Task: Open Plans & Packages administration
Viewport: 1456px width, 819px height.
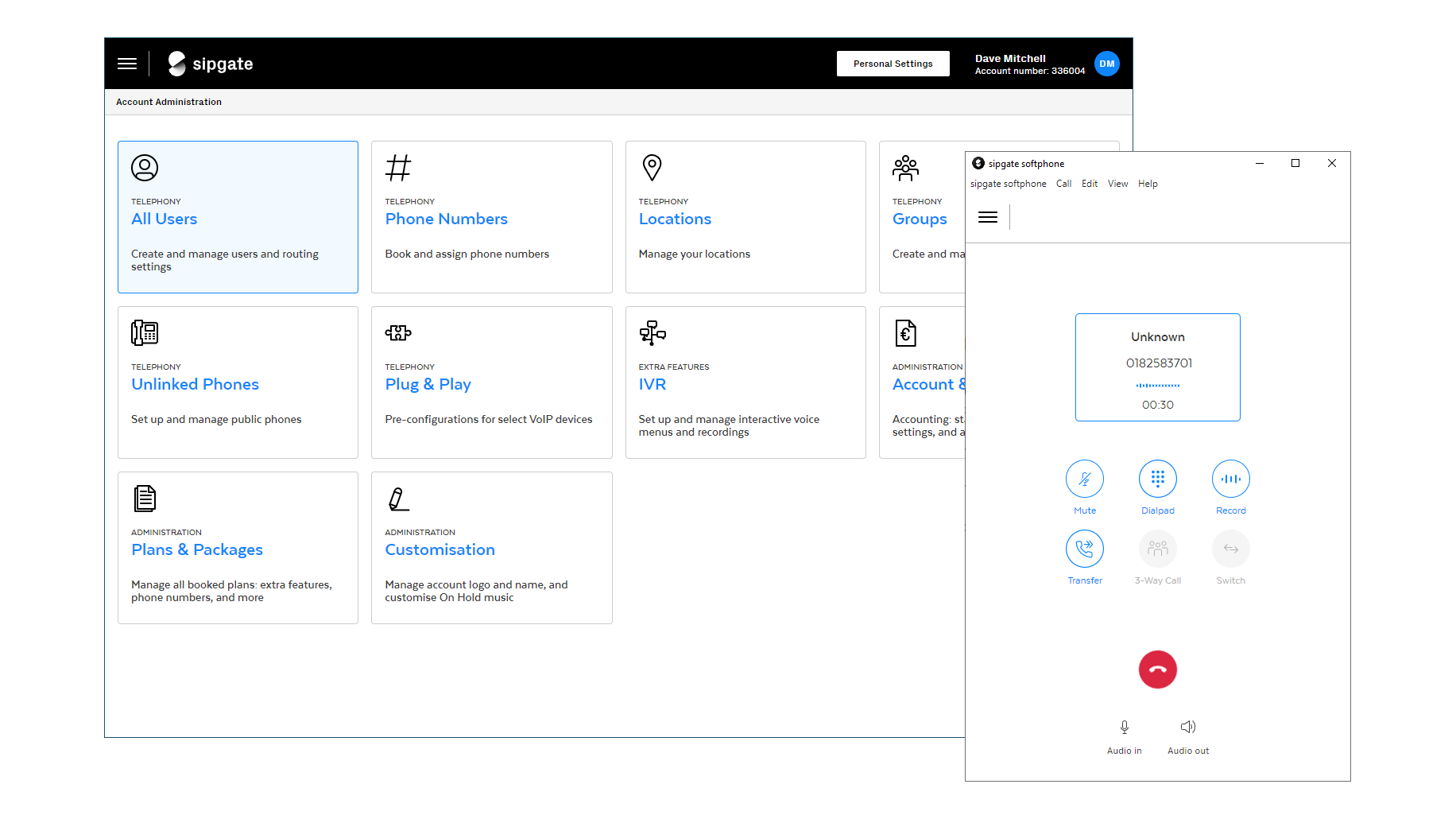Action: click(196, 549)
